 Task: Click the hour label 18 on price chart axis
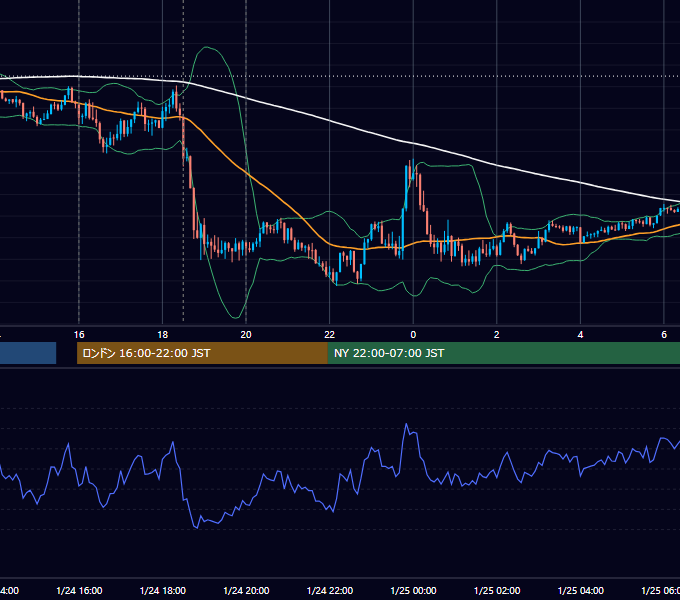click(x=163, y=335)
